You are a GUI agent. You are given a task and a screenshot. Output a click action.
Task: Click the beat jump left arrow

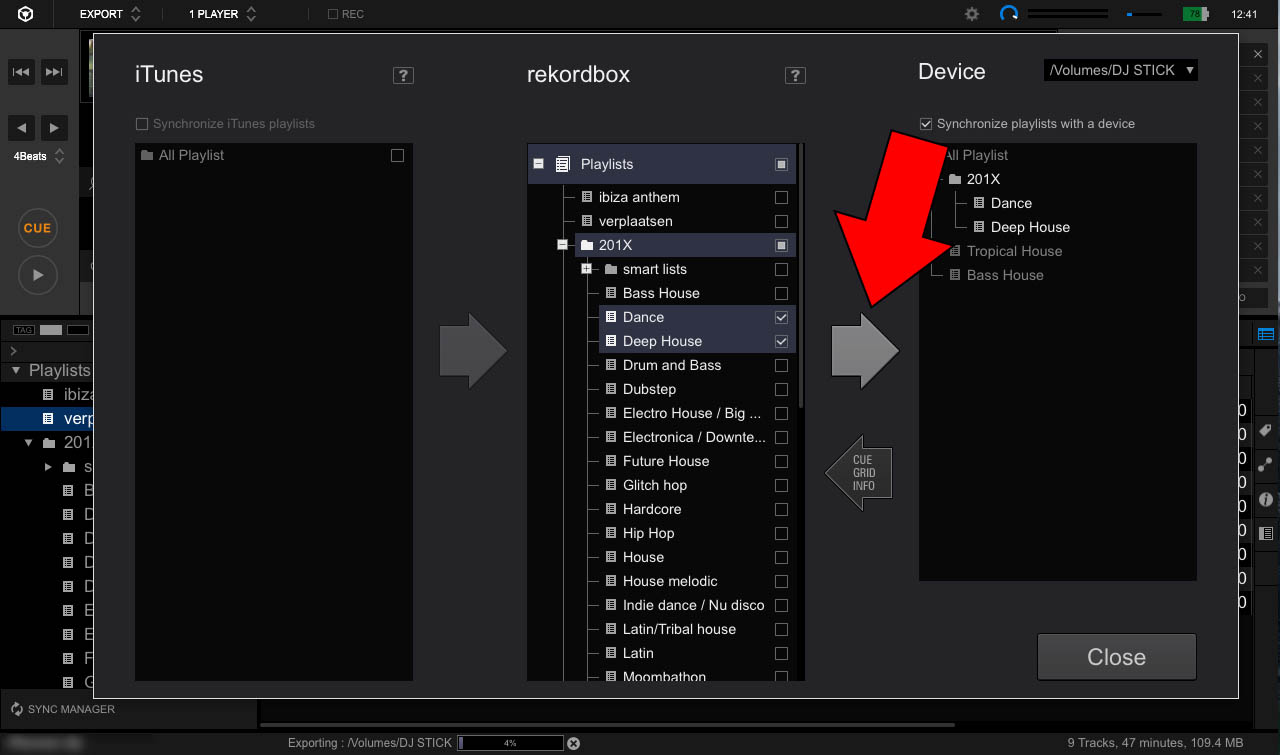pos(22,128)
